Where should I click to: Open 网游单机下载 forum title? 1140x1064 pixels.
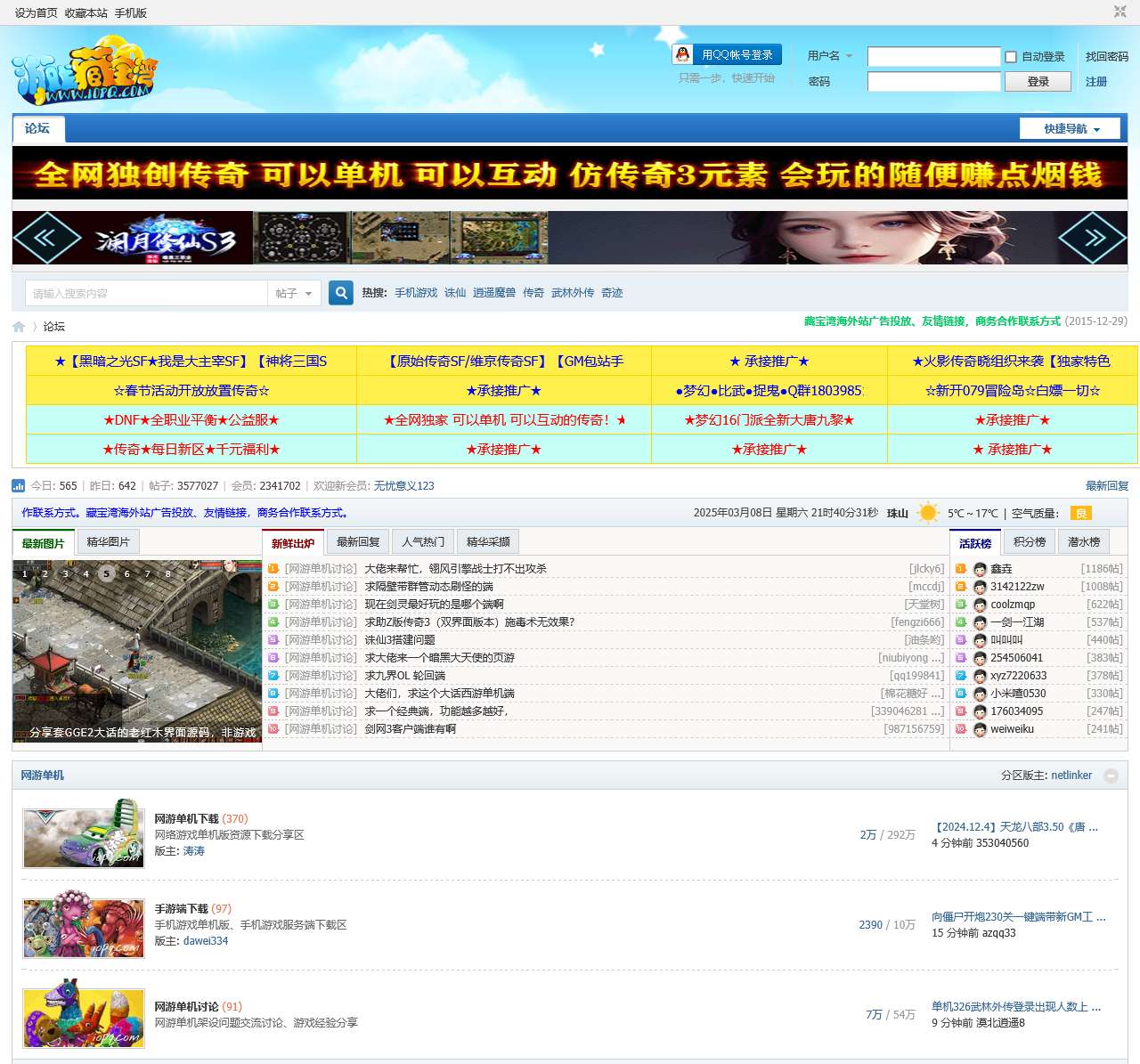pos(186,819)
